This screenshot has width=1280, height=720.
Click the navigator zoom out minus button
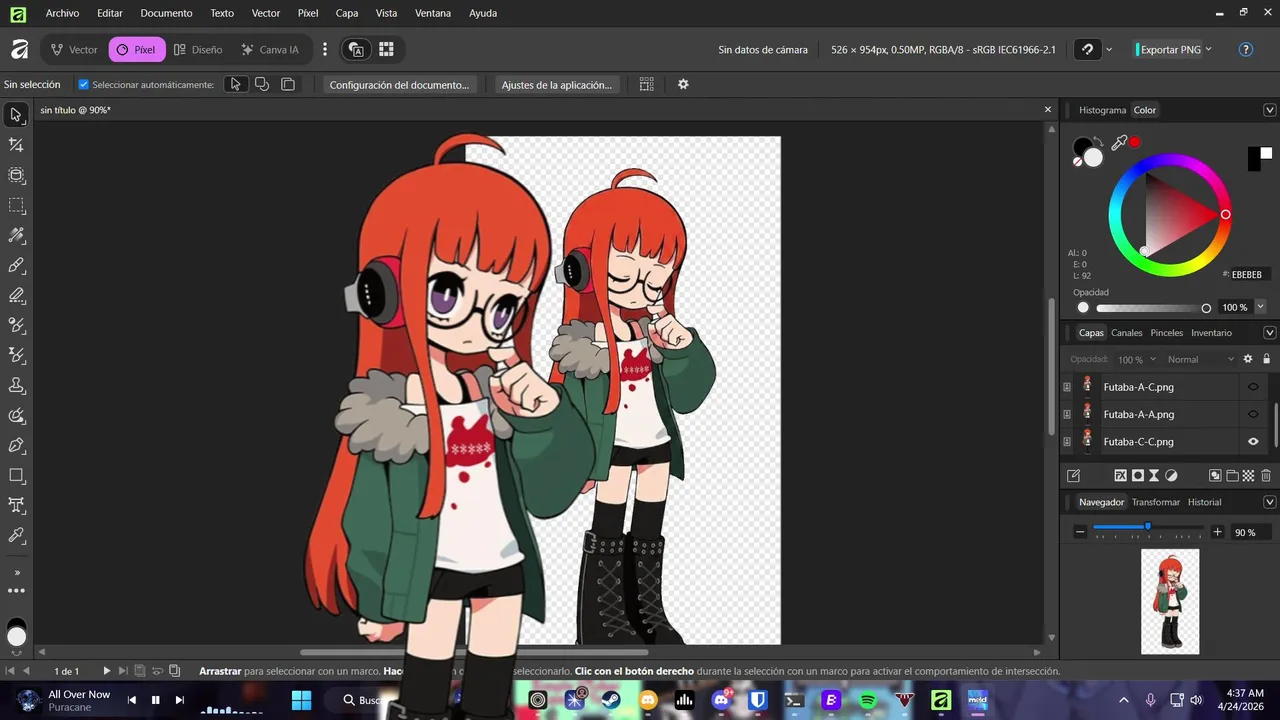[x=1080, y=532]
